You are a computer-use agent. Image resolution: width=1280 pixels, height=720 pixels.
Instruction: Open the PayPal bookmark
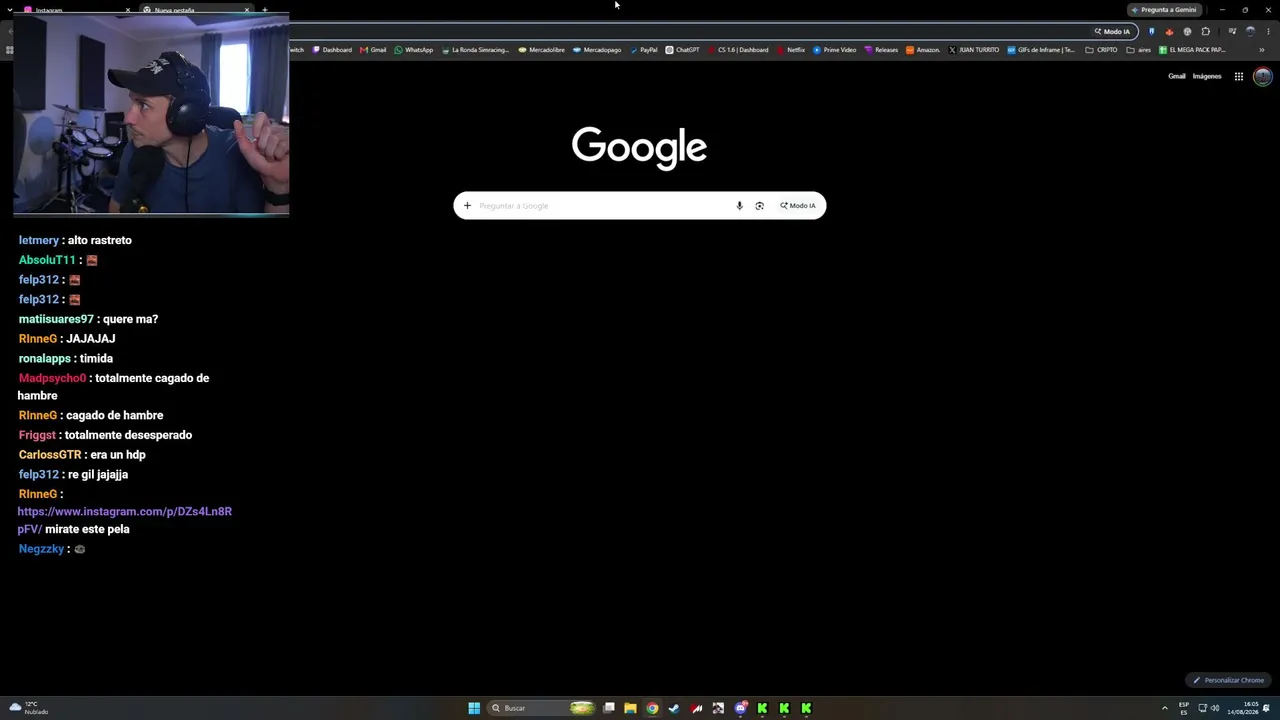[x=644, y=50]
